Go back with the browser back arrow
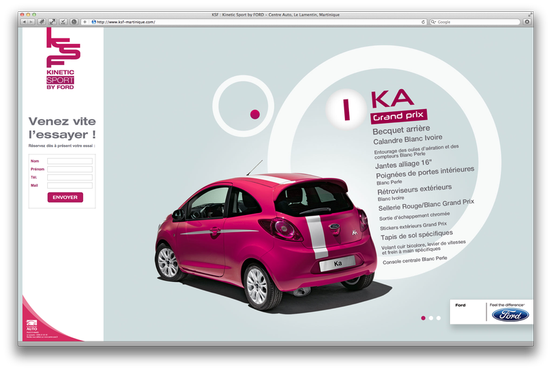550x369 pixels. coord(24,22)
